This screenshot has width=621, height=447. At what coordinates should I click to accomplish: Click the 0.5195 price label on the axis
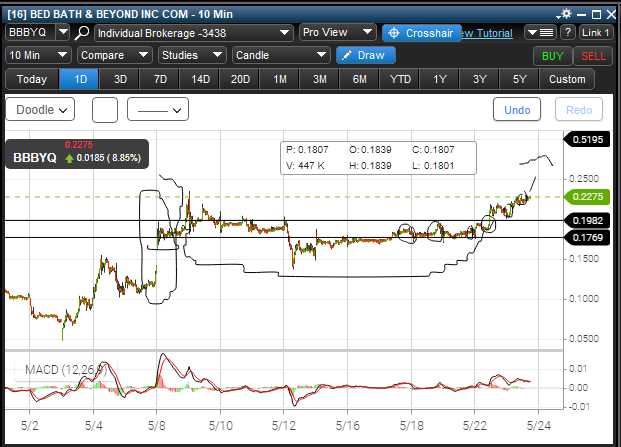(x=587, y=139)
